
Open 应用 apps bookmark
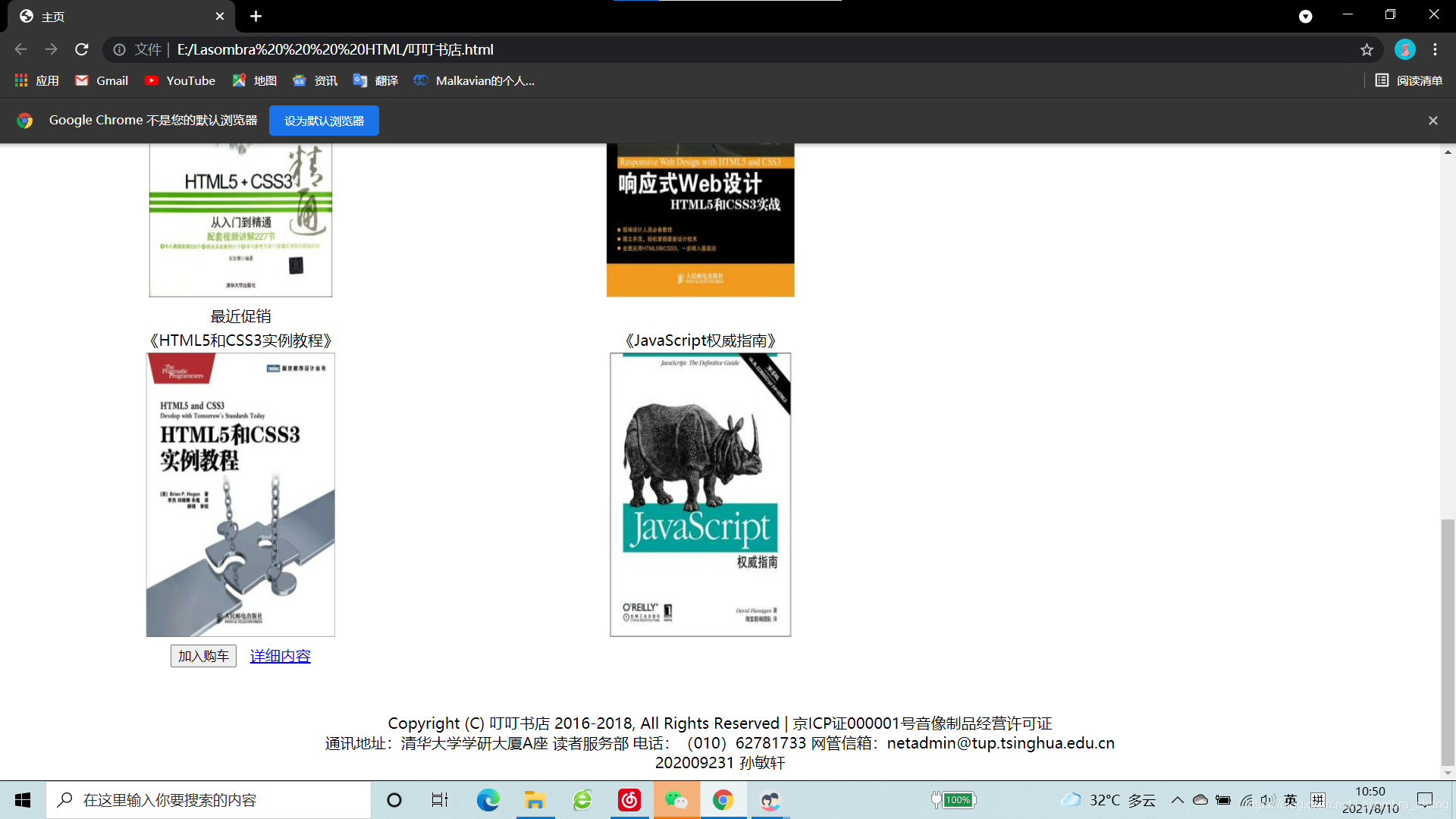point(36,80)
